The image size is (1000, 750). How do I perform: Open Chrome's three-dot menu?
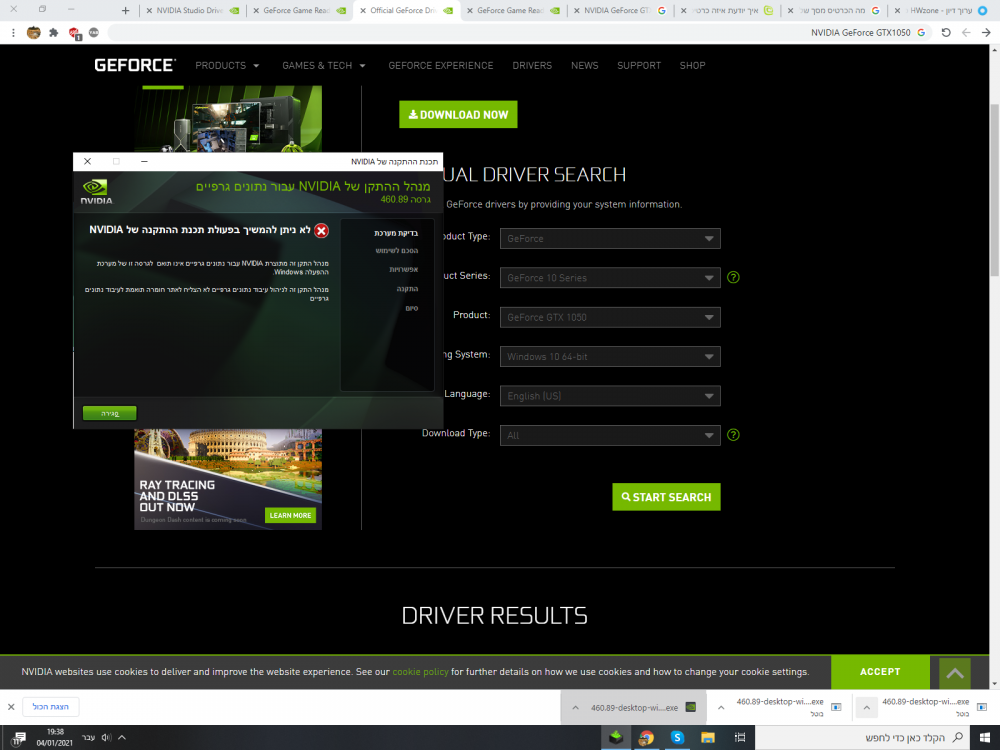click(x=13, y=33)
